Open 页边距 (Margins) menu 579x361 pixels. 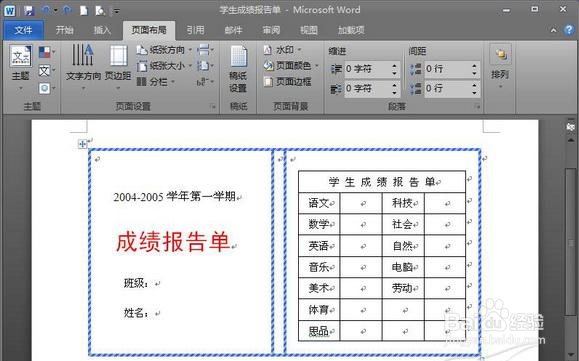click(x=118, y=68)
